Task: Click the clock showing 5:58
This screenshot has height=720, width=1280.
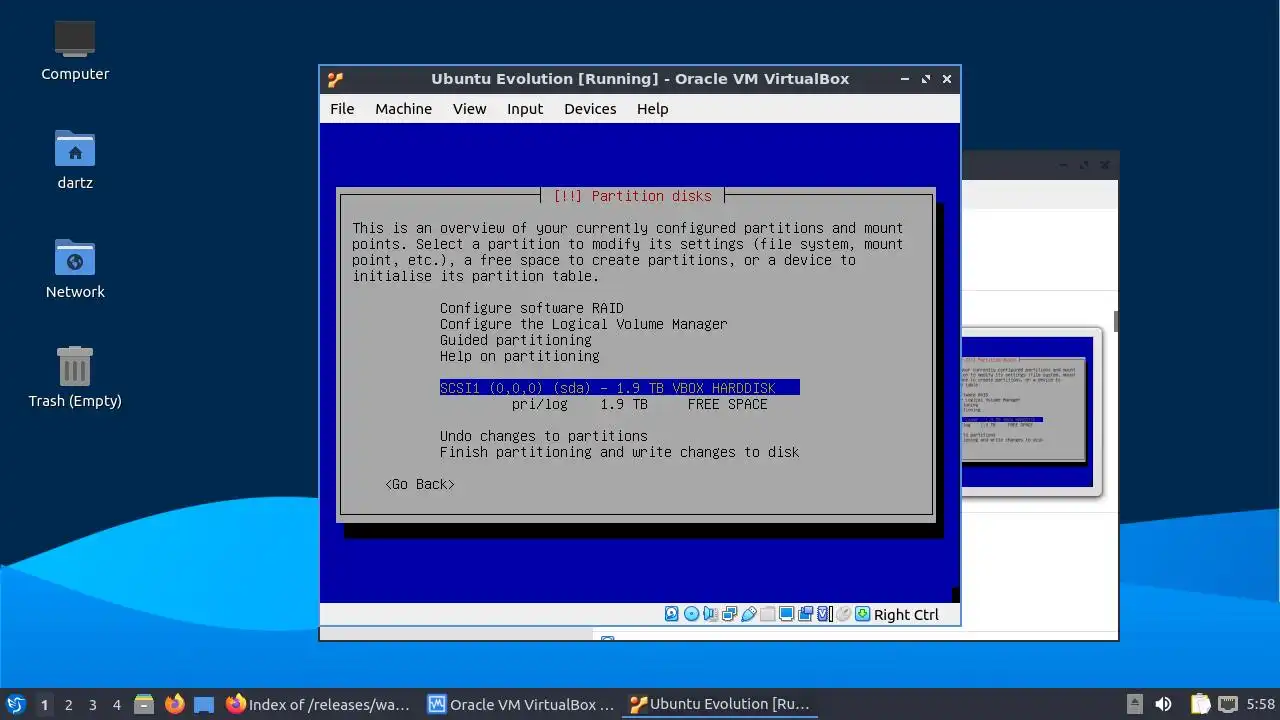Action: [x=1261, y=704]
